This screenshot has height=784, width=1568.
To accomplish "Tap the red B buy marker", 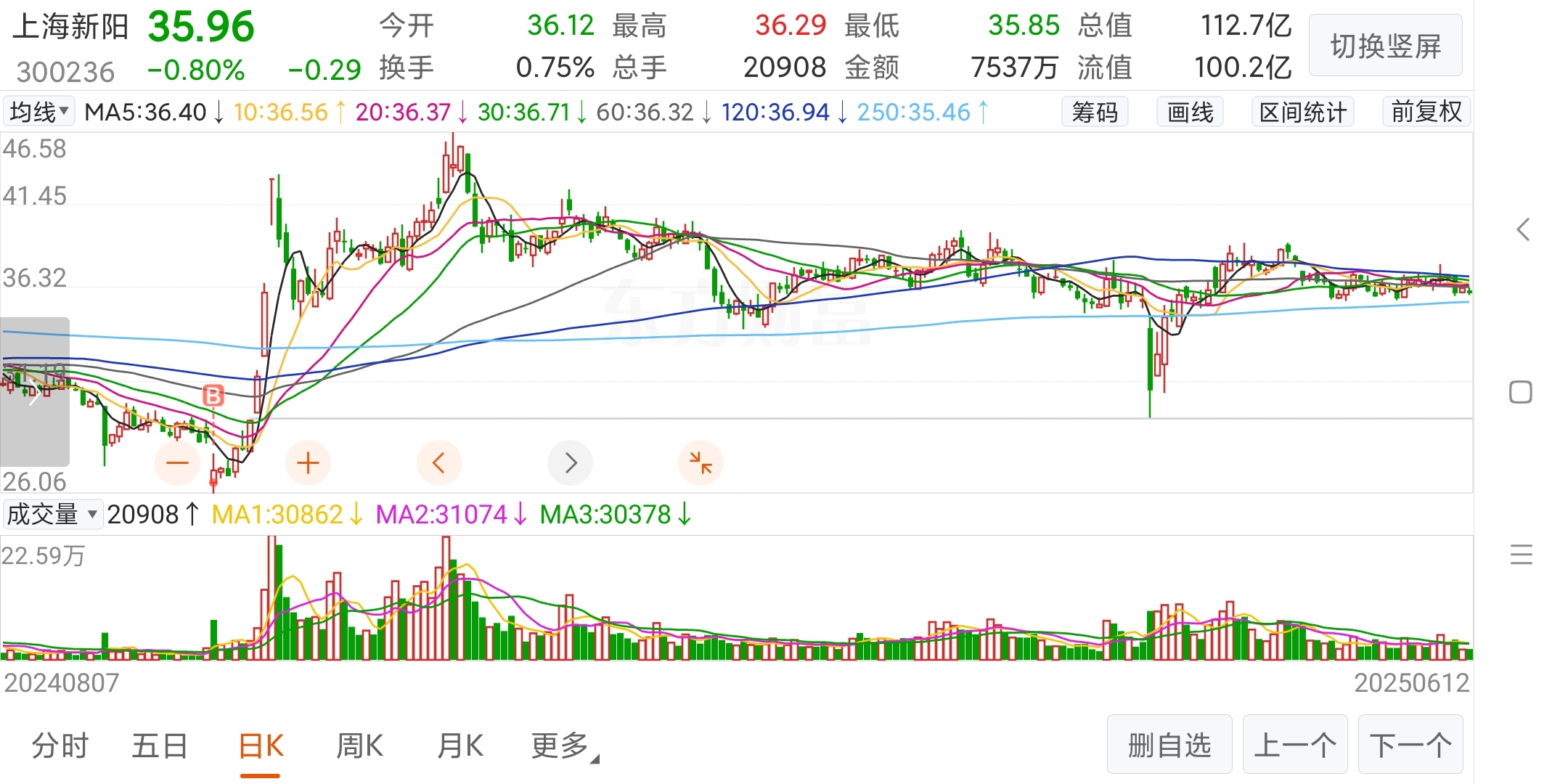I will [213, 396].
